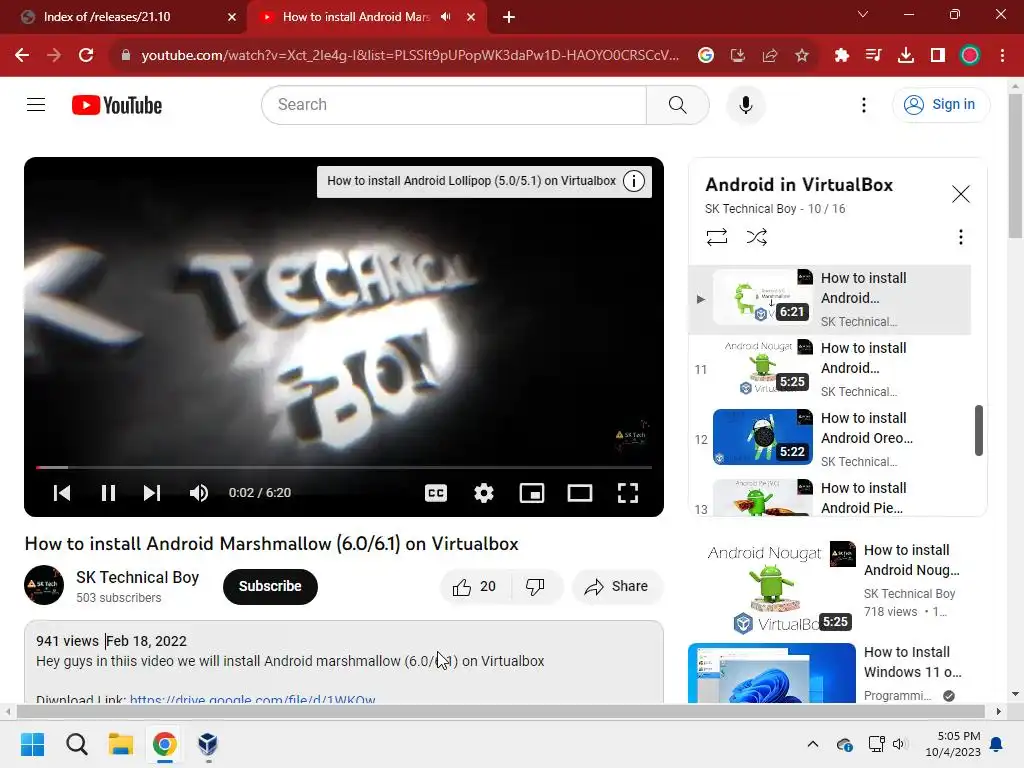
Task: Open the YouTube hamburger guide menu
Action: pyautogui.click(x=36, y=104)
